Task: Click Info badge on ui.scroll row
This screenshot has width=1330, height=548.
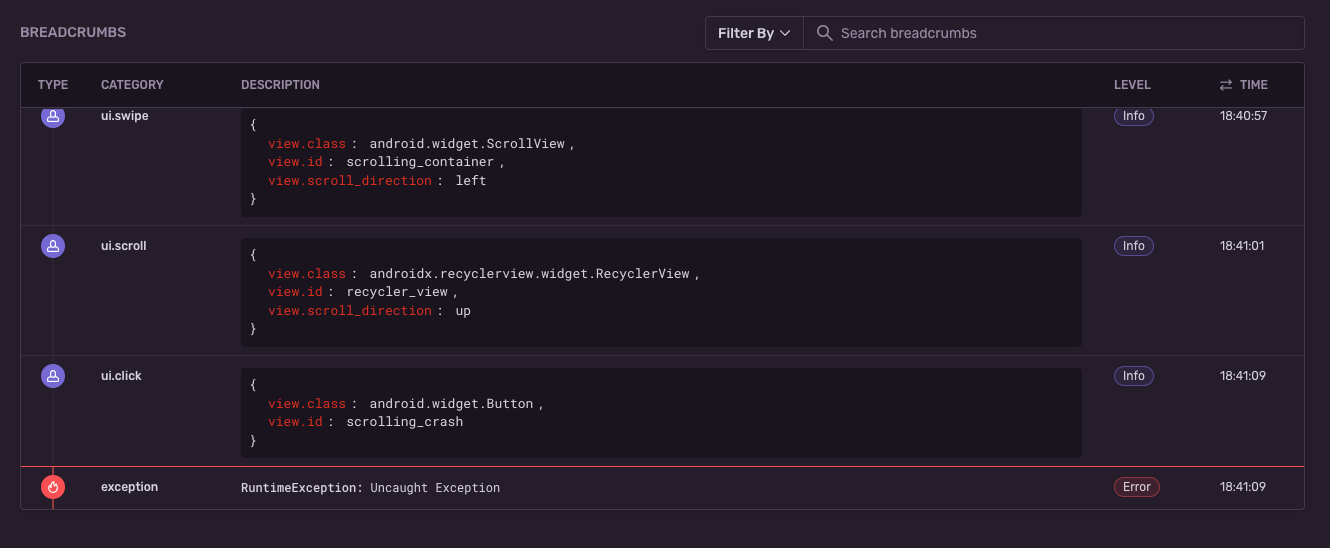Action: pos(1133,246)
